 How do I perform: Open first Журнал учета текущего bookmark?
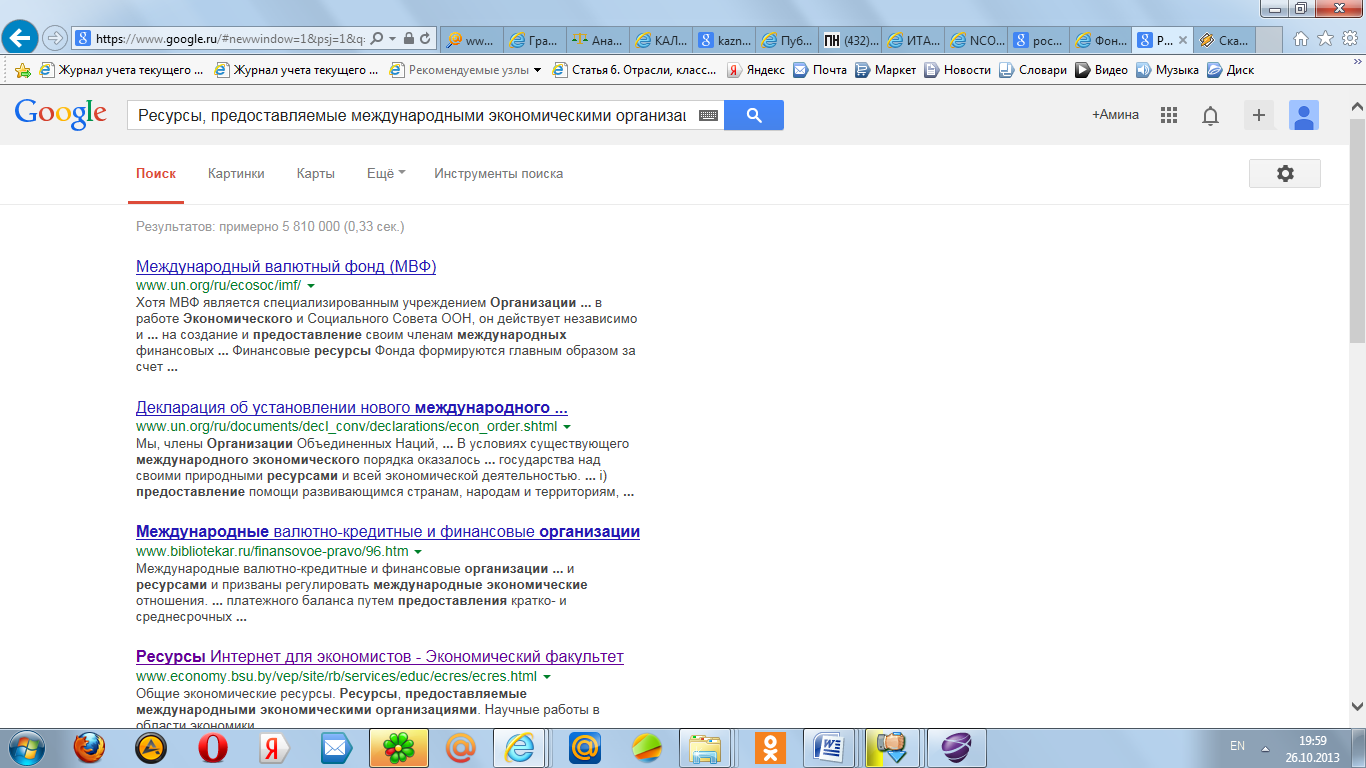point(120,70)
